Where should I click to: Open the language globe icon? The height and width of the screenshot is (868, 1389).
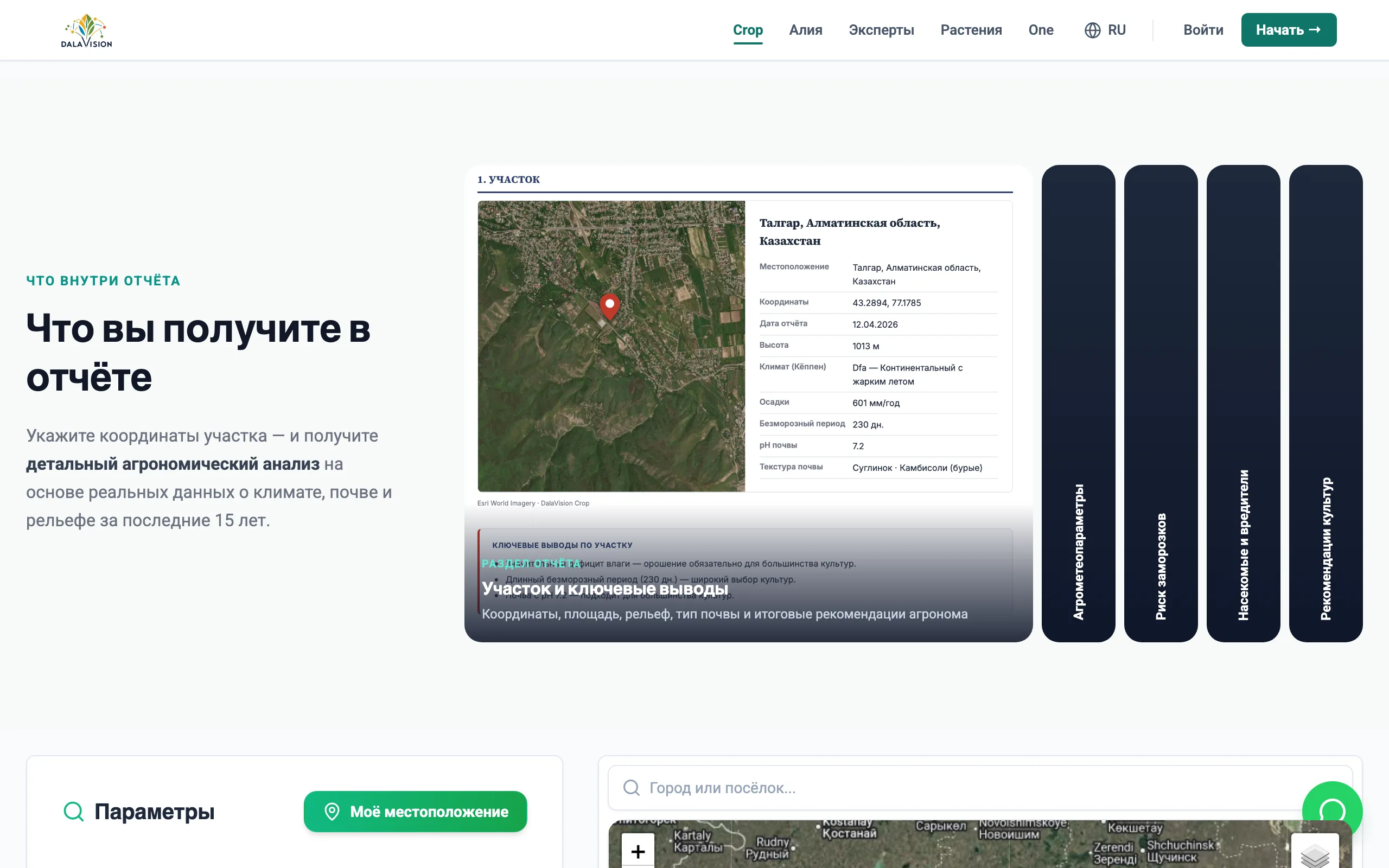click(x=1092, y=30)
